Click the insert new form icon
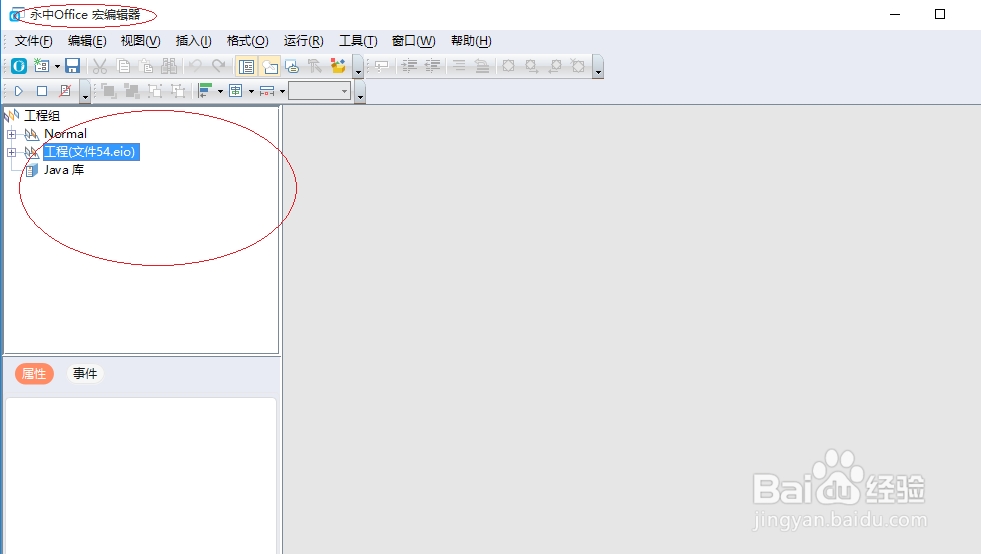981x554 pixels. click(x=42, y=66)
